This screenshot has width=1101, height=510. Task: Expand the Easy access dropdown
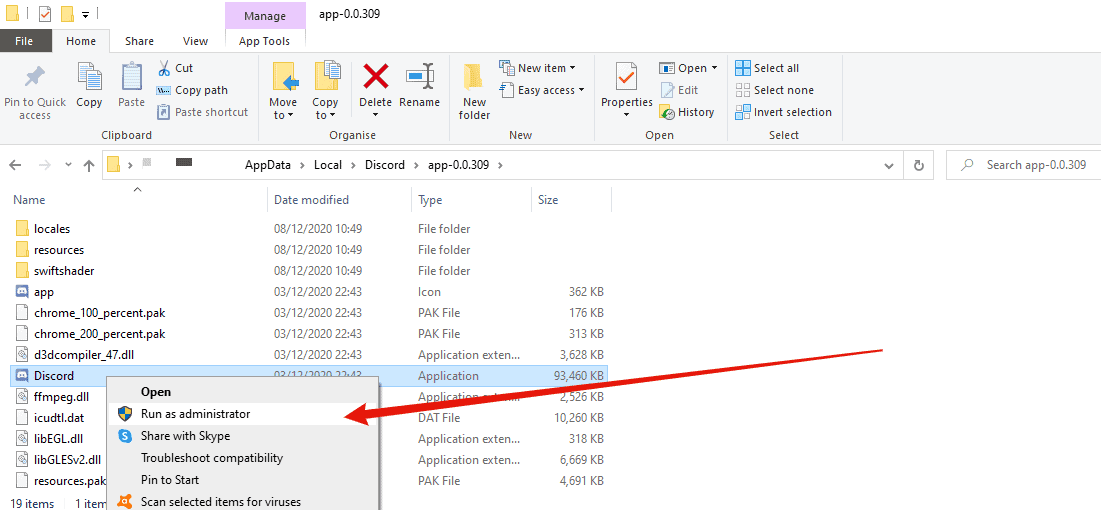click(542, 90)
